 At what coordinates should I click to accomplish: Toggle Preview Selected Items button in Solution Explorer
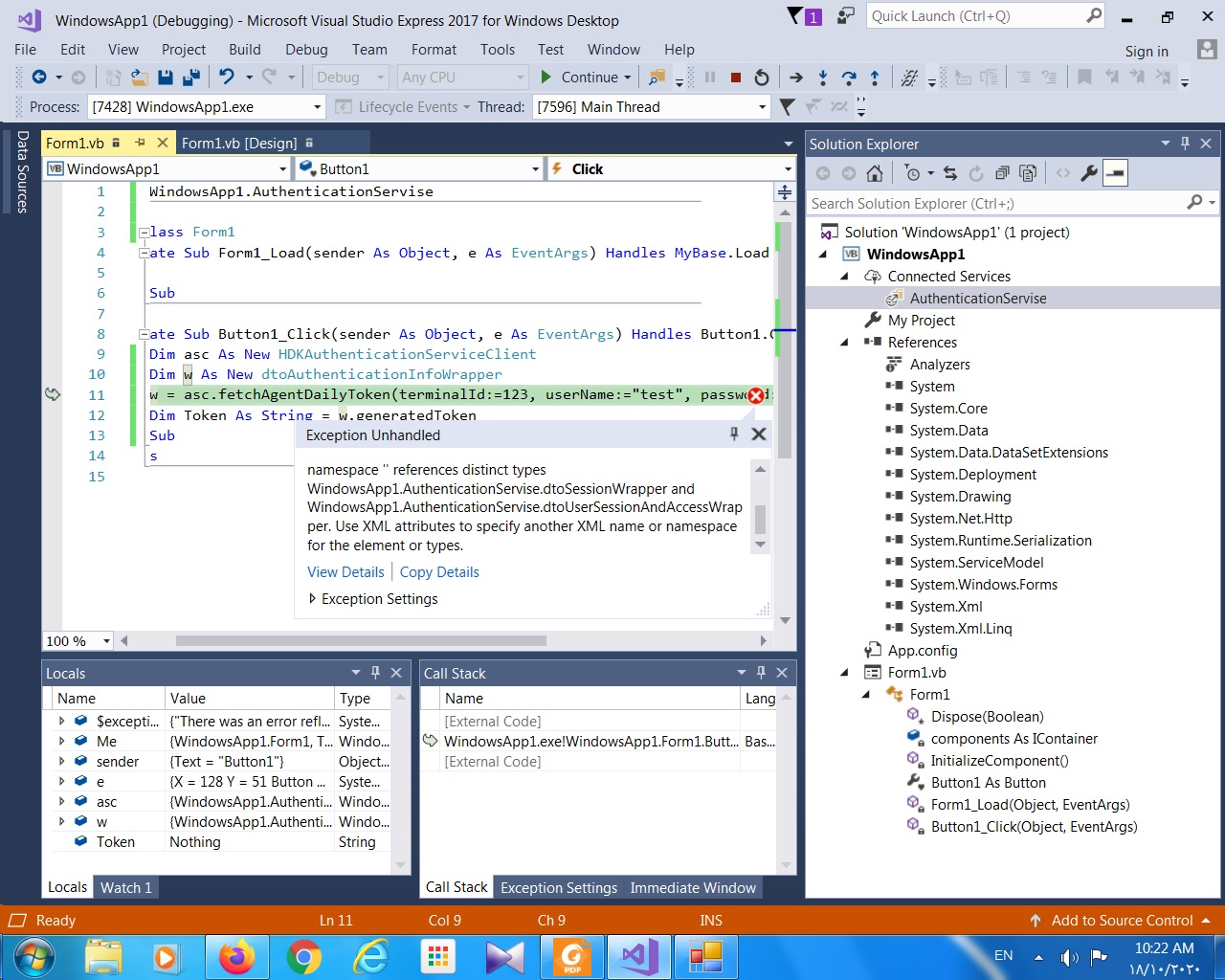(1115, 173)
